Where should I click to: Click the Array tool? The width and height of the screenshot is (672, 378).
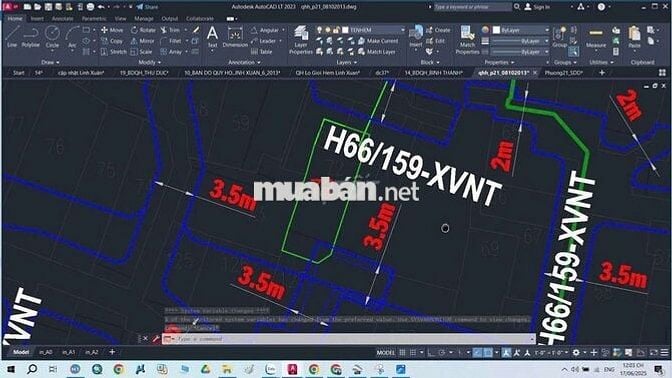(171, 52)
